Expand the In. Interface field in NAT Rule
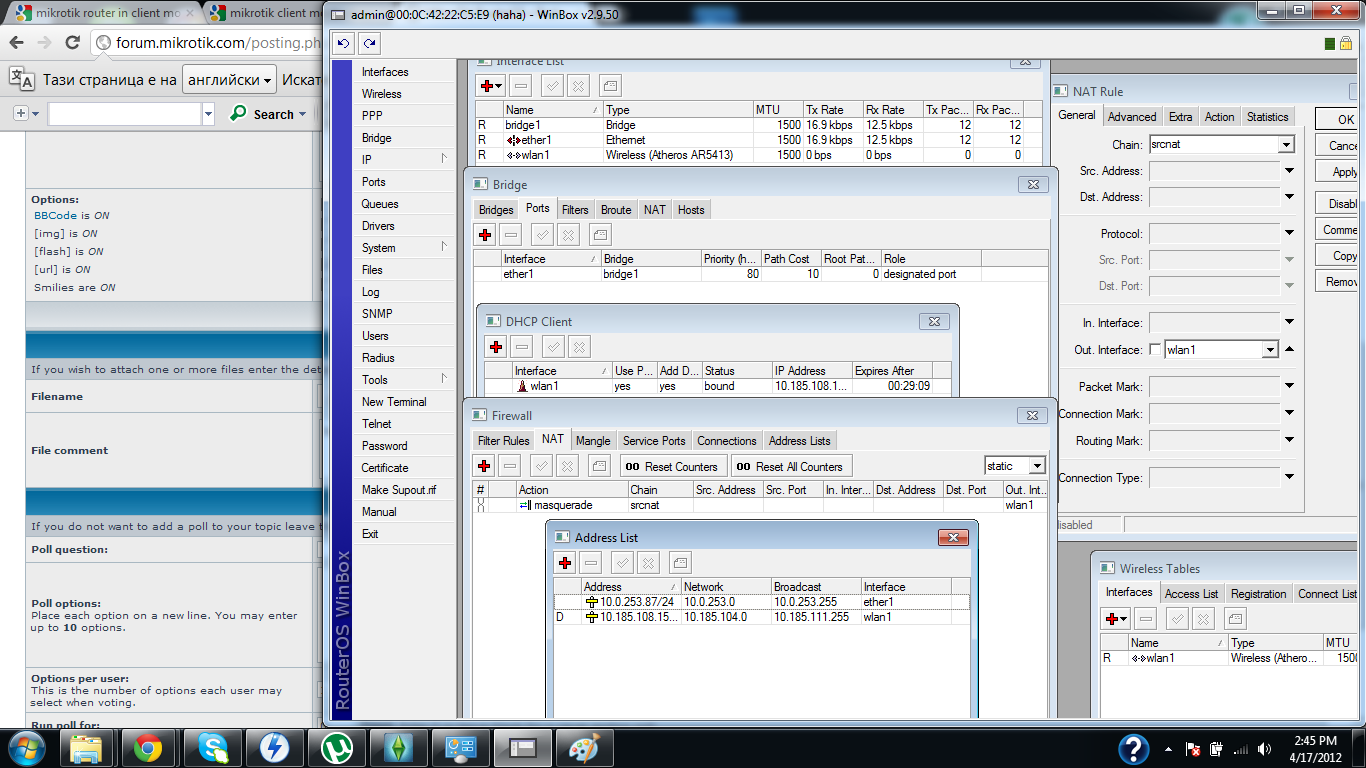The width and height of the screenshot is (1366, 768). [x=1289, y=323]
